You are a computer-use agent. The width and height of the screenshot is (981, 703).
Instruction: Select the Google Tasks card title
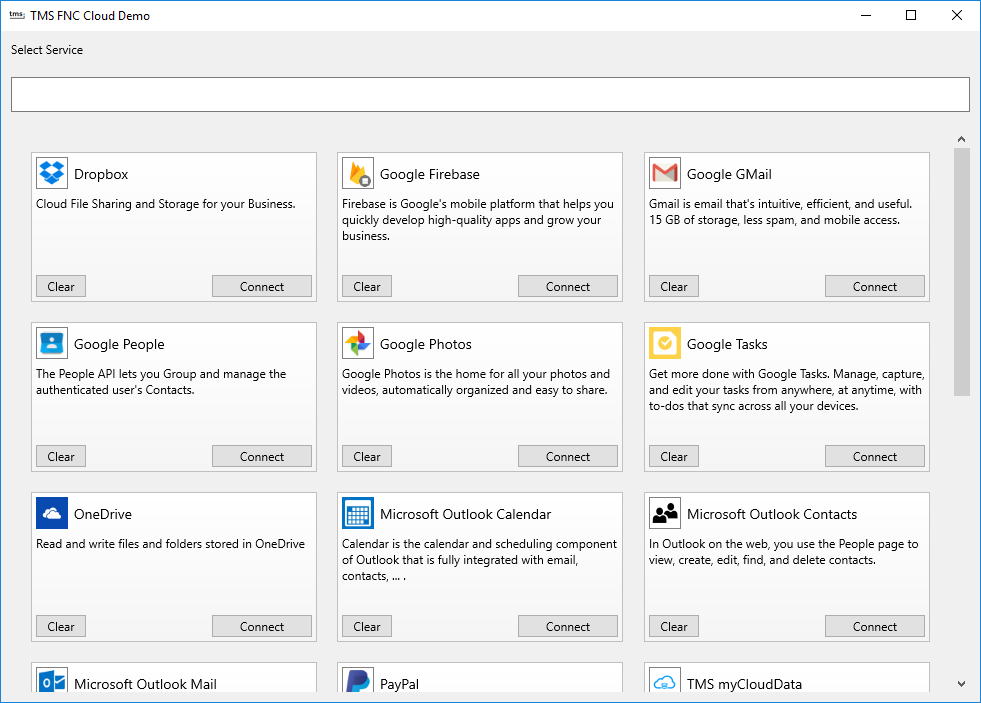click(x=727, y=344)
